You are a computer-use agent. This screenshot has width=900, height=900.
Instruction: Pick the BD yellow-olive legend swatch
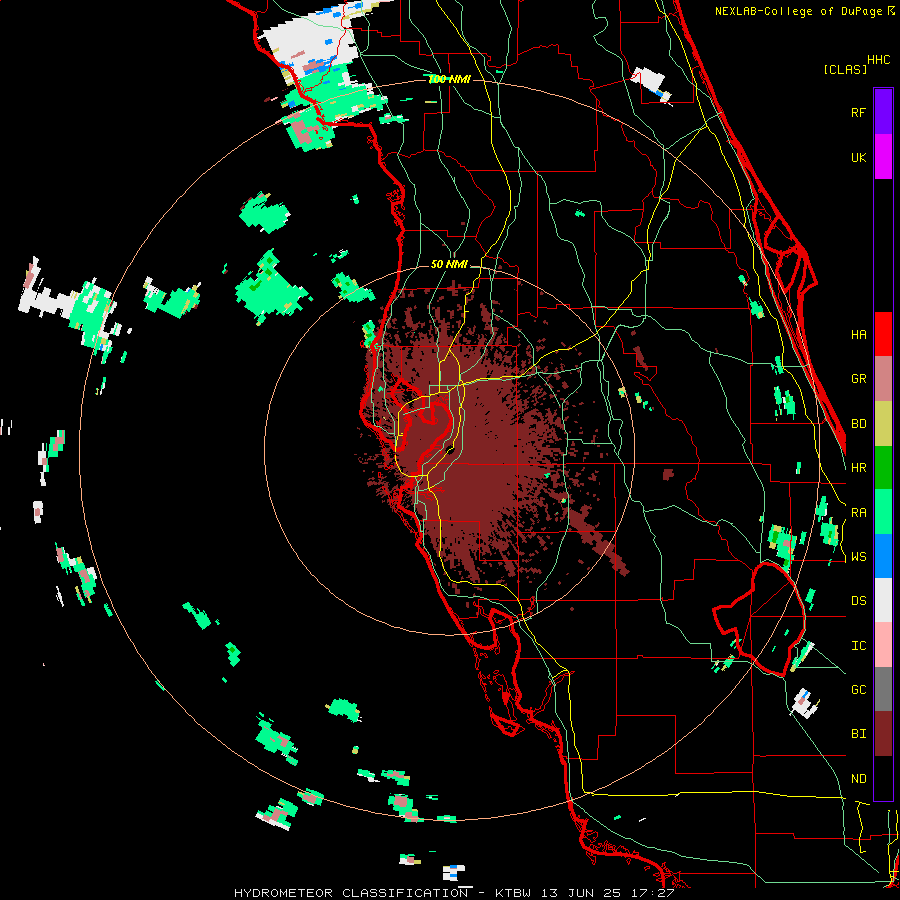[883, 423]
